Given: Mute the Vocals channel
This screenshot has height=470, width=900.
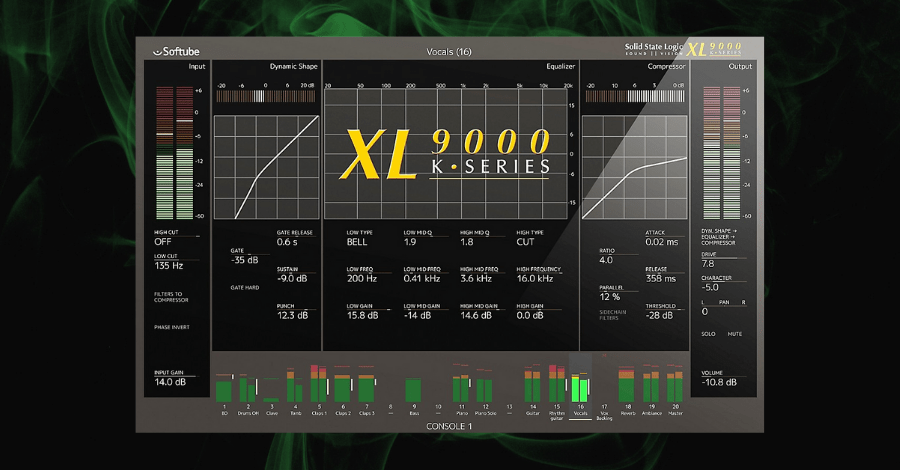Looking at the screenshot, I should tap(735, 334).
